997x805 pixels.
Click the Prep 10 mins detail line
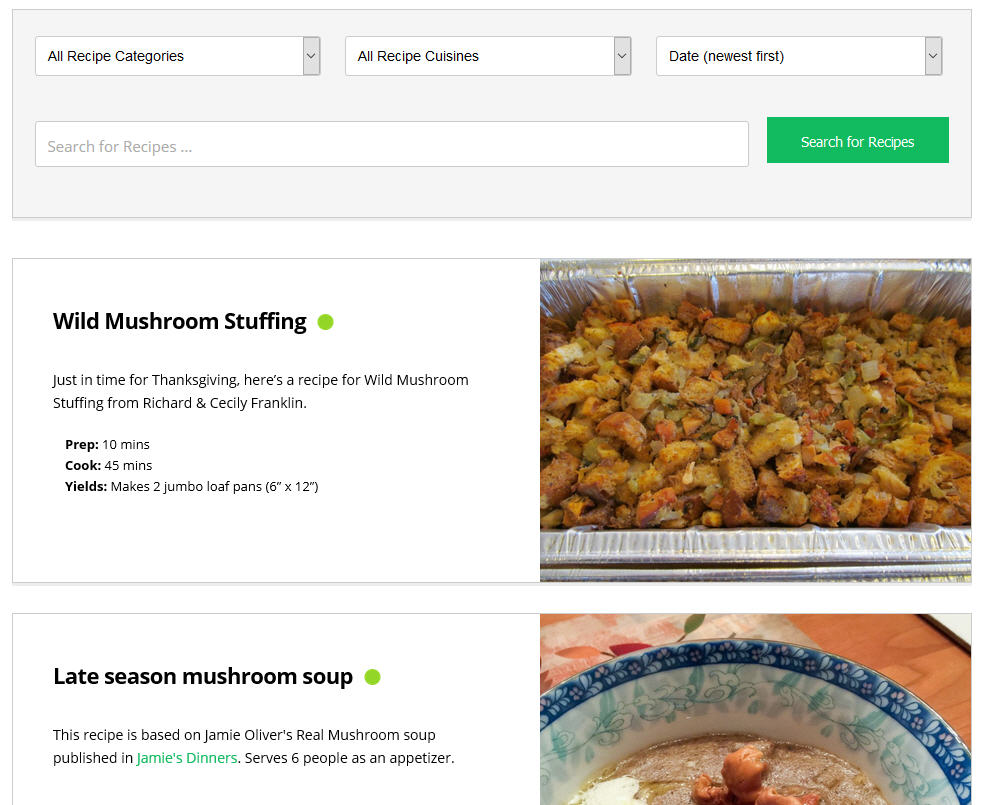pos(107,444)
